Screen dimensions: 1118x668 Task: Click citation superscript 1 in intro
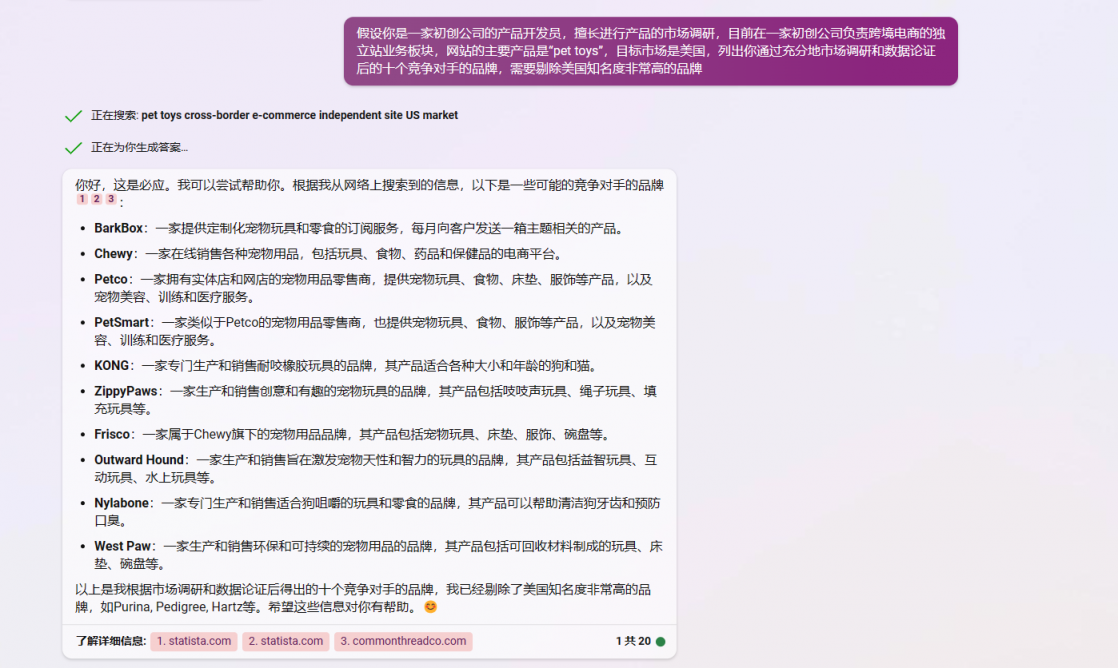[x=82, y=200]
